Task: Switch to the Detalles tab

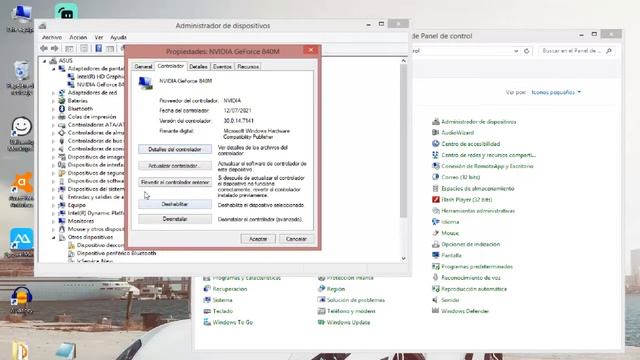Action: [x=199, y=67]
